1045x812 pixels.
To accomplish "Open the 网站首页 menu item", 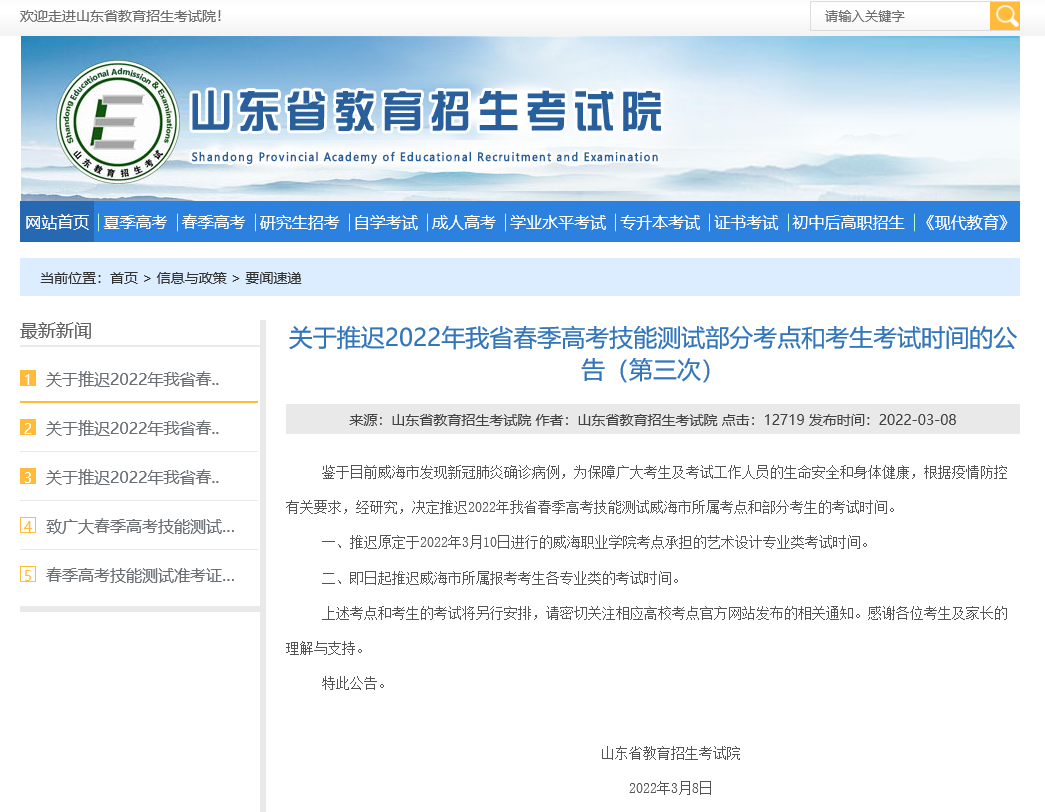I will click(x=57, y=222).
